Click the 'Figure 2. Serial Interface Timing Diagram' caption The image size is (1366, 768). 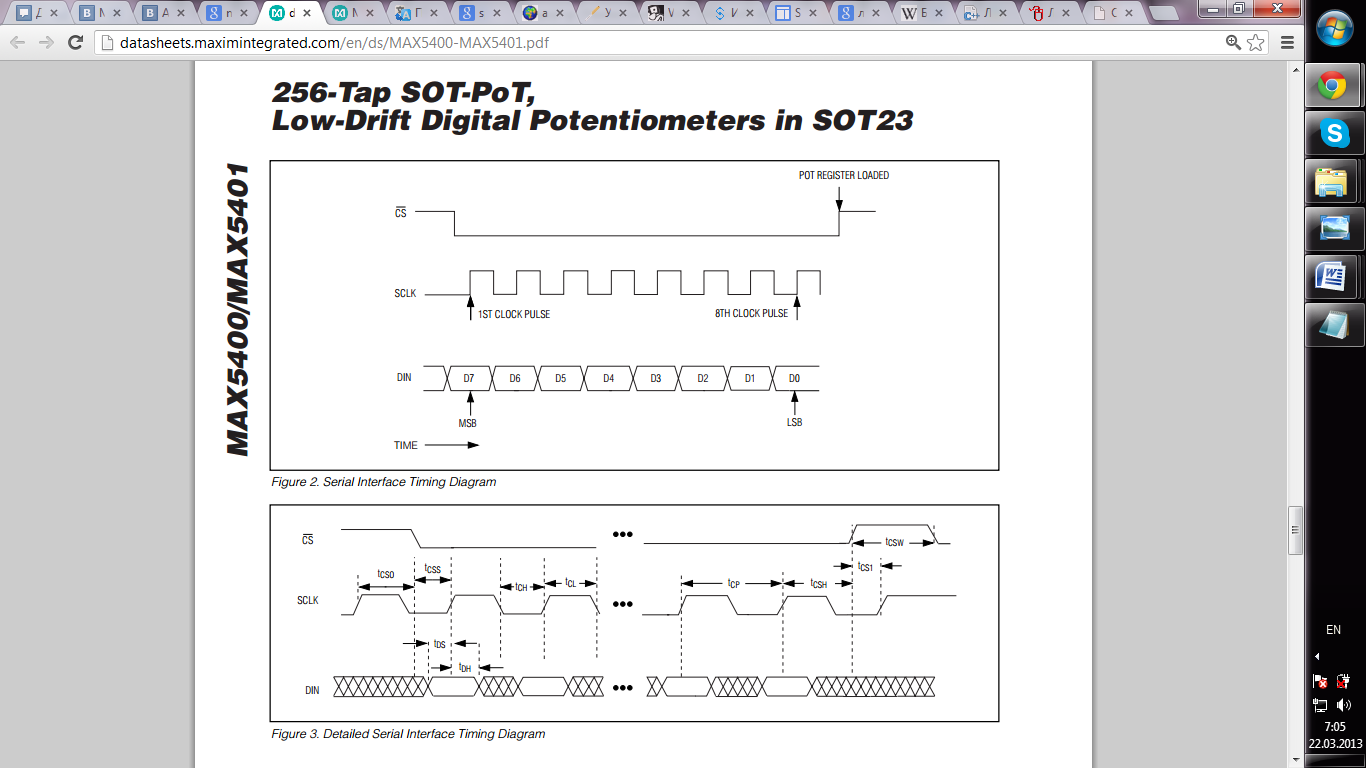coord(384,482)
